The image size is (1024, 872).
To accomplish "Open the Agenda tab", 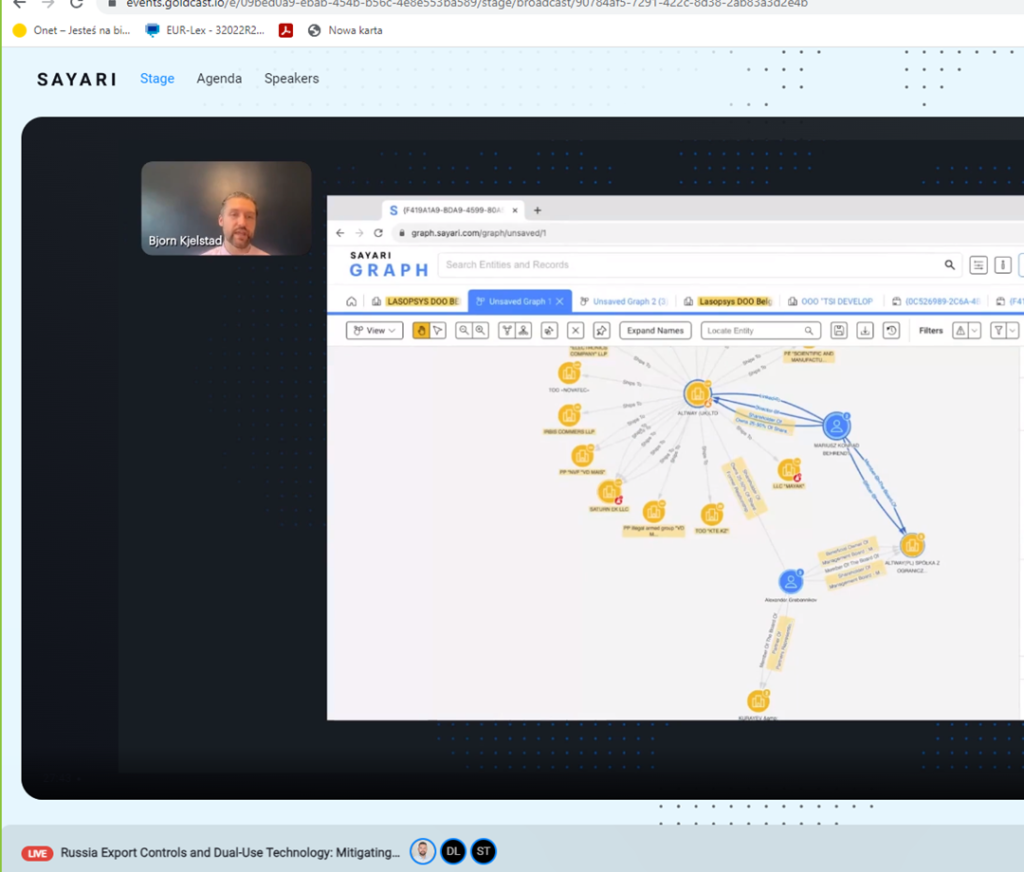I will (x=219, y=78).
